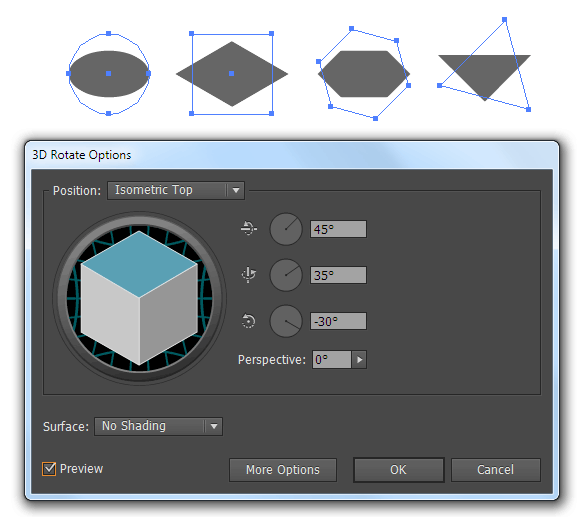The image size is (580, 517).
Task: Expand the Perspective slider arrow
Action: click(x=359, y=359)
